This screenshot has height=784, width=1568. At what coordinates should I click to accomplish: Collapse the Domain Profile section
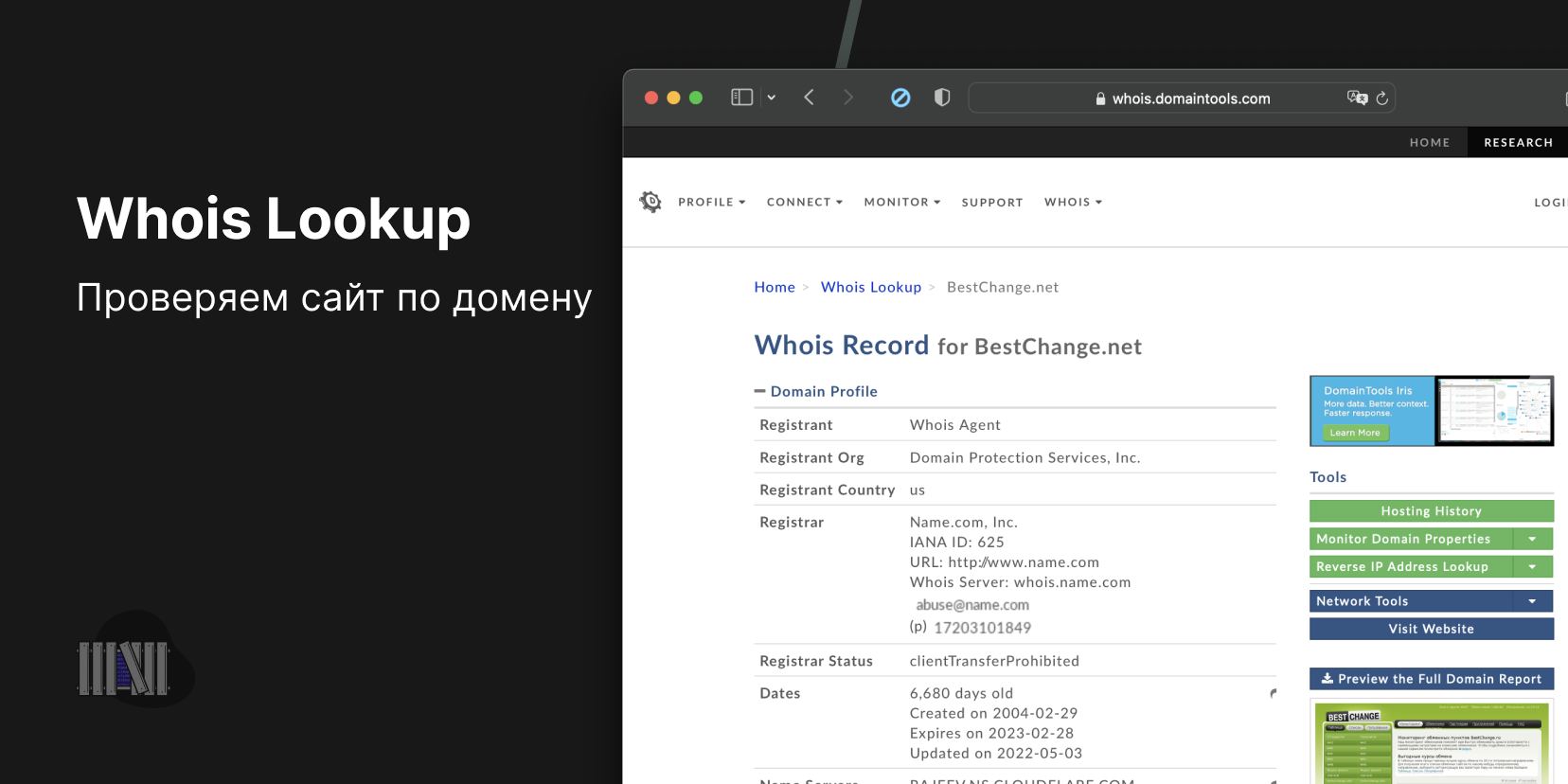click(x=816, y=391)
